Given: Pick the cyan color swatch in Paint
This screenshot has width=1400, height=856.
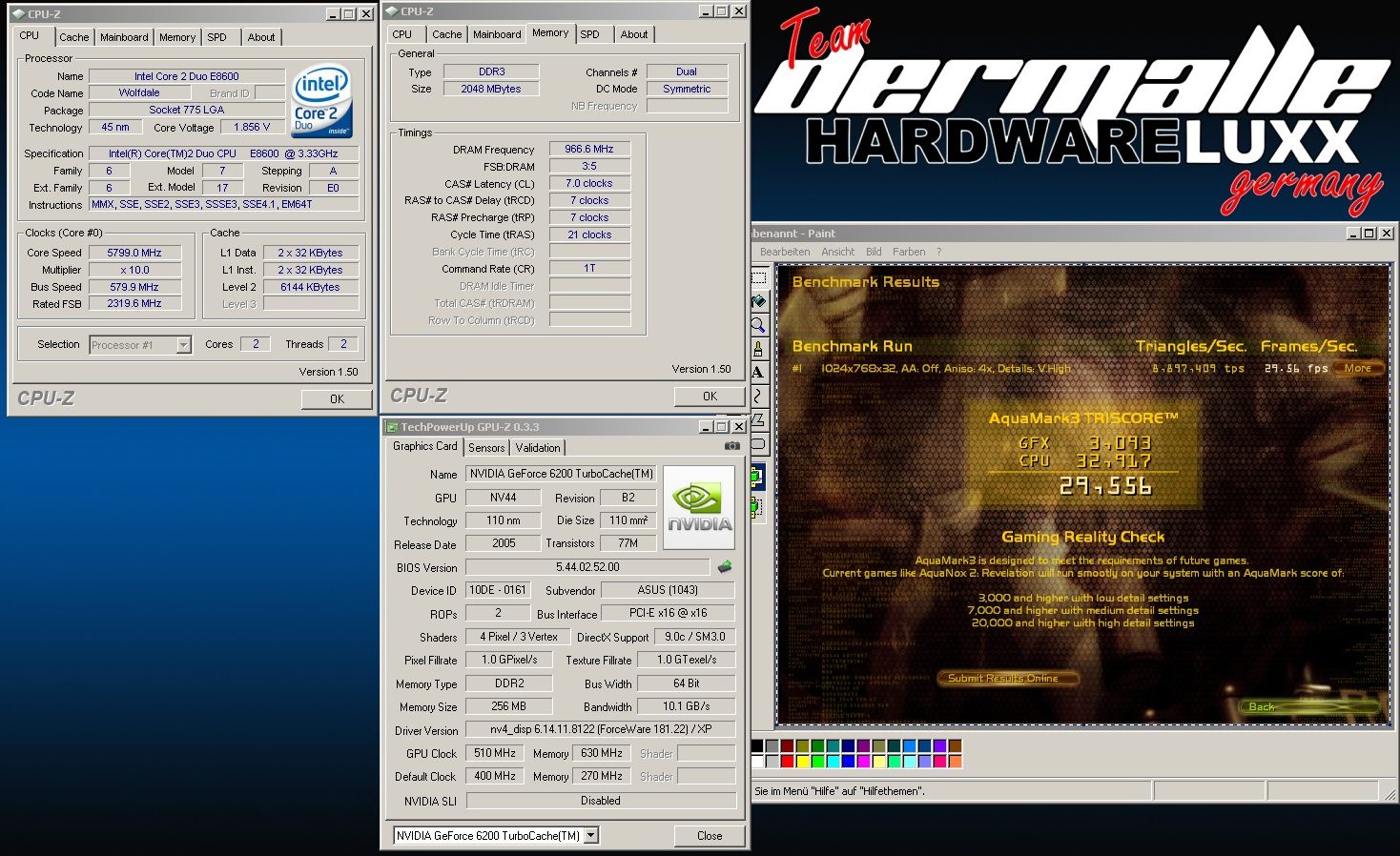Looking at the screenshot, I should [834, 761].
